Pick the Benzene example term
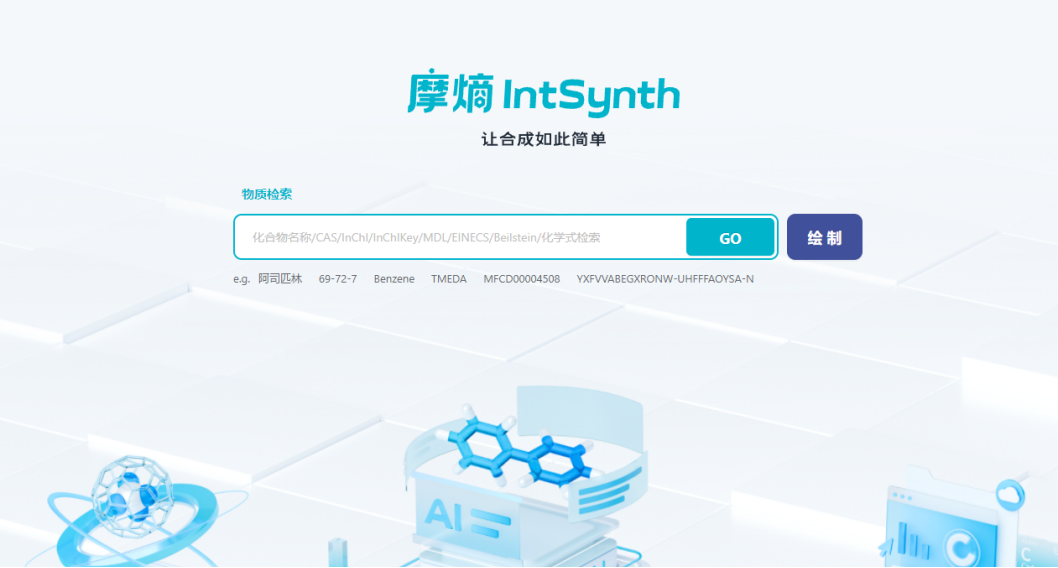 pyautogui.click(x=394, y=279)
